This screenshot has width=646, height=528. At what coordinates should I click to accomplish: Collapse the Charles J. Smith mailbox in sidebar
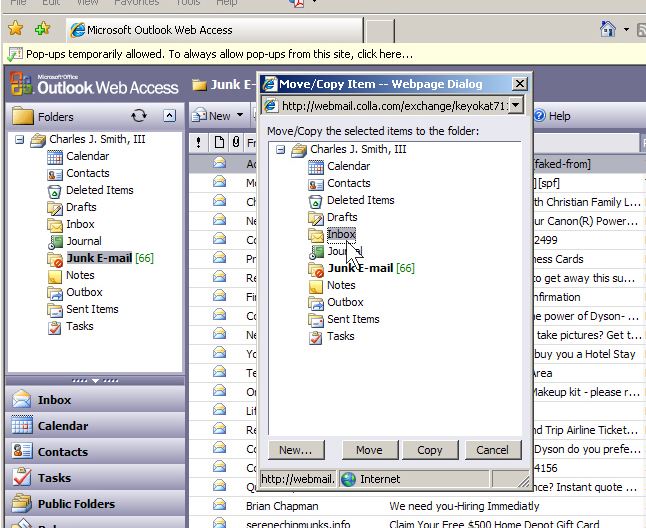tap(19, 140)
